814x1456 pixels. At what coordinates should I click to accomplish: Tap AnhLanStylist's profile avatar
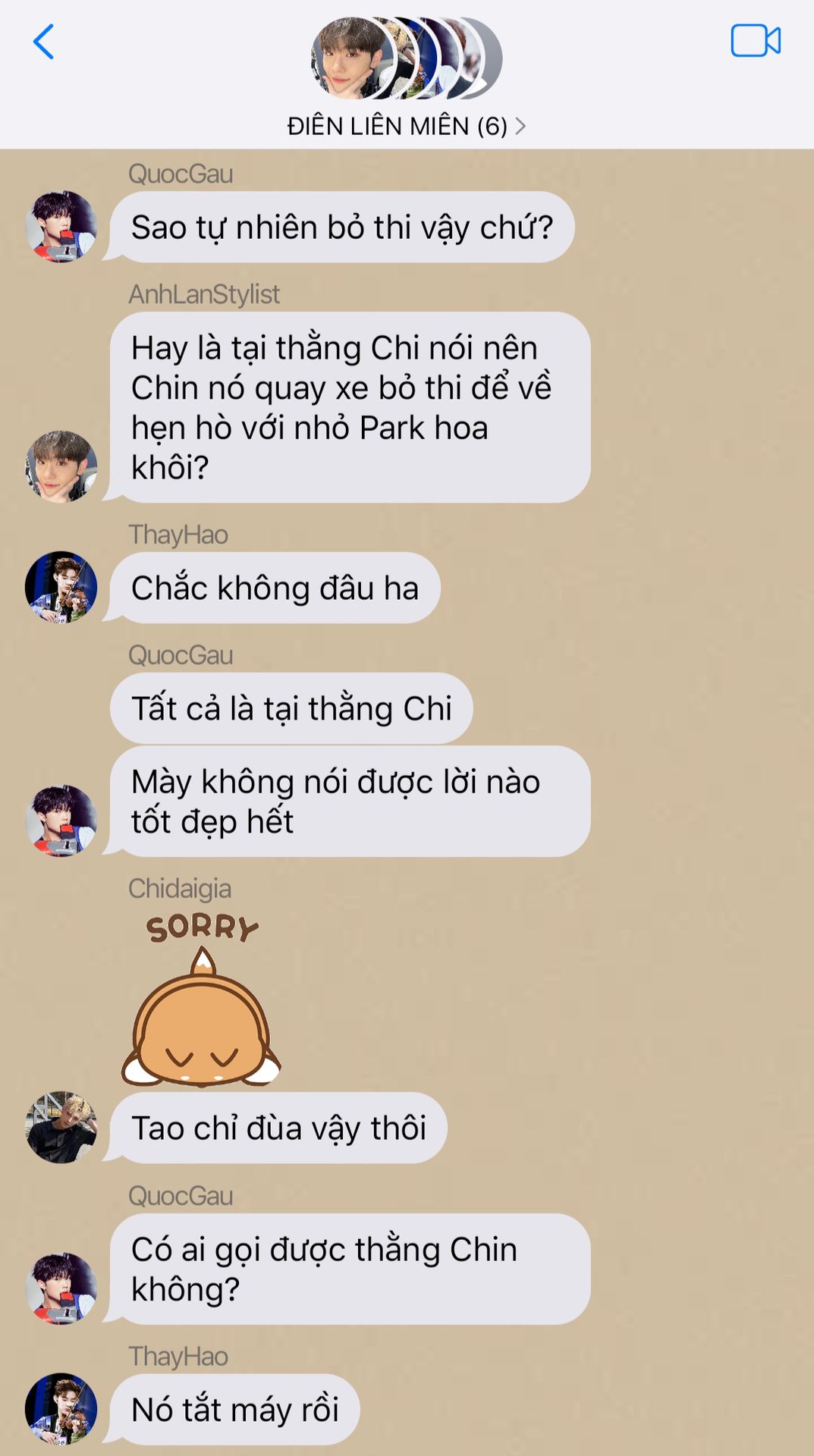click(x=61, y=466)
